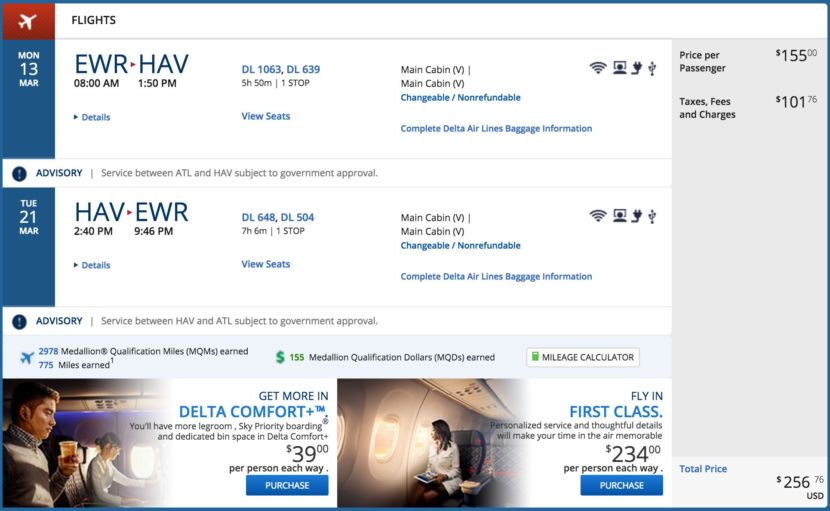The image size is (830, 511).
Task: Click the USB icon on return flight
Action: [x=652, y=216]
